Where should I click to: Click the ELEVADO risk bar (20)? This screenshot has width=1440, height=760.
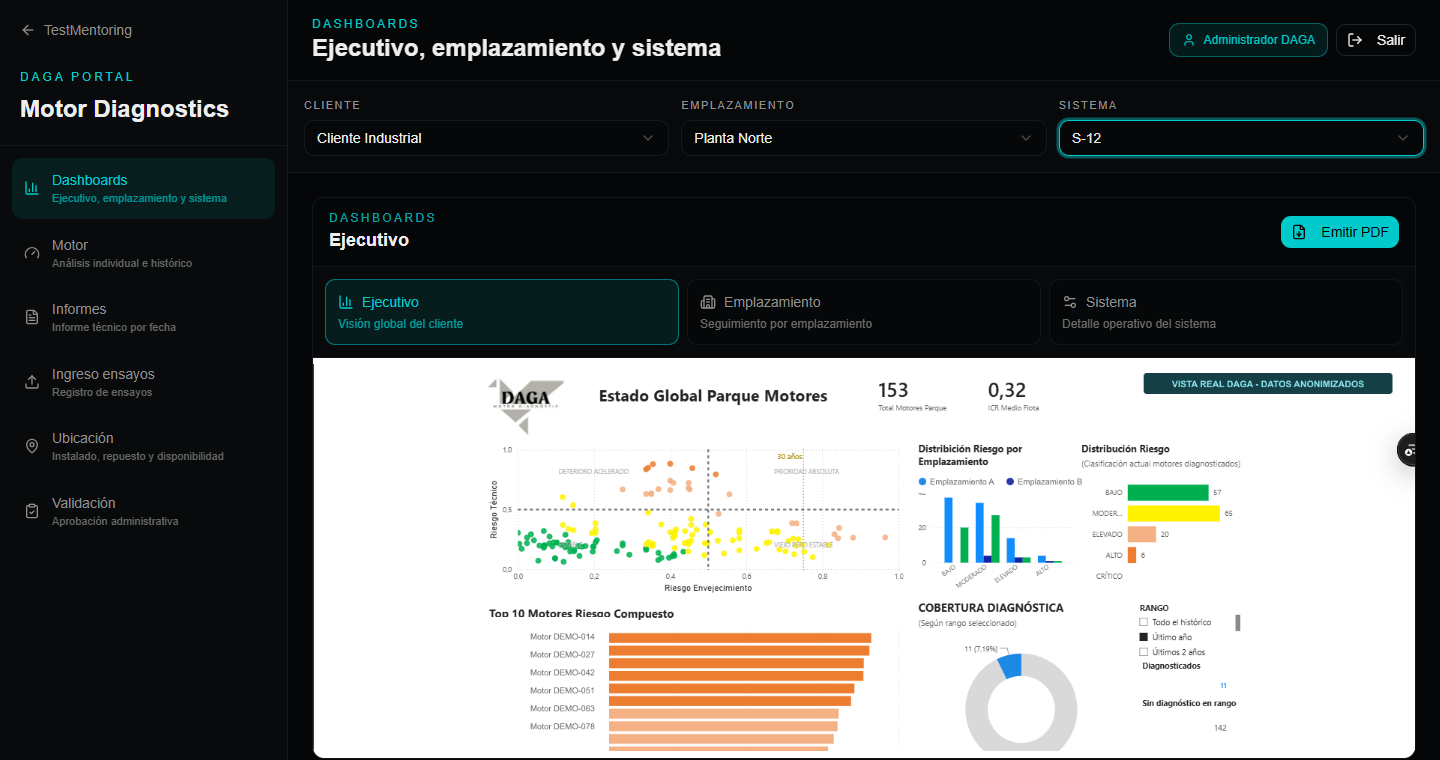tap(1142, 534)
